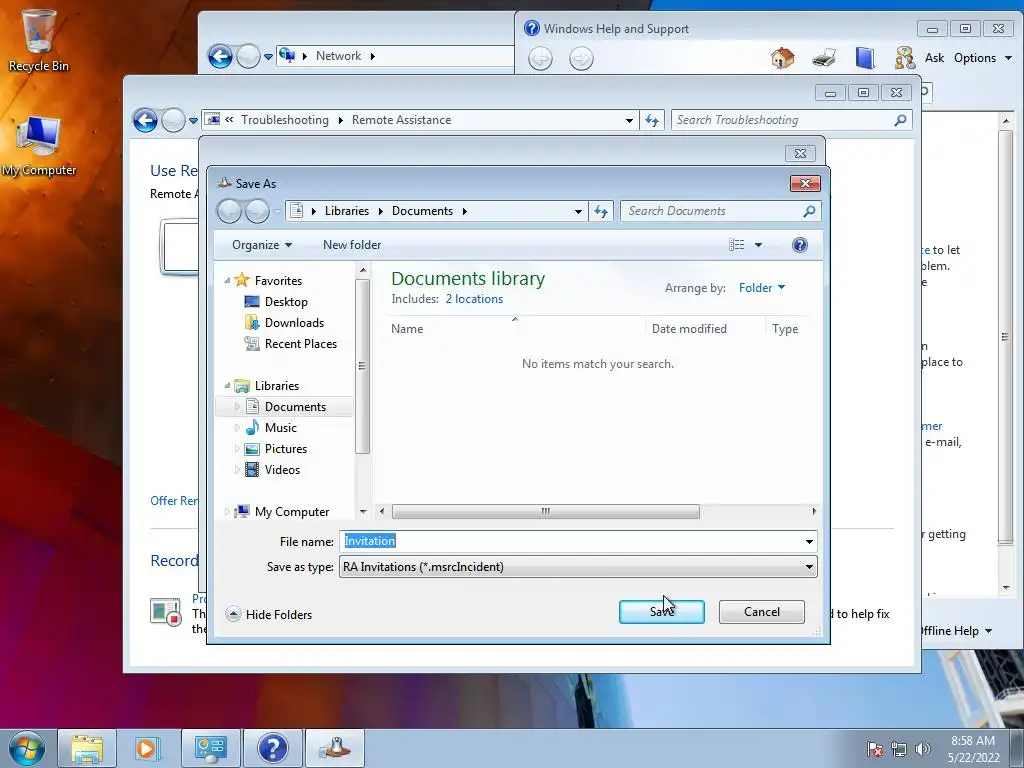
Task: Click Ask in Help and Support
Action: point(934,58)
